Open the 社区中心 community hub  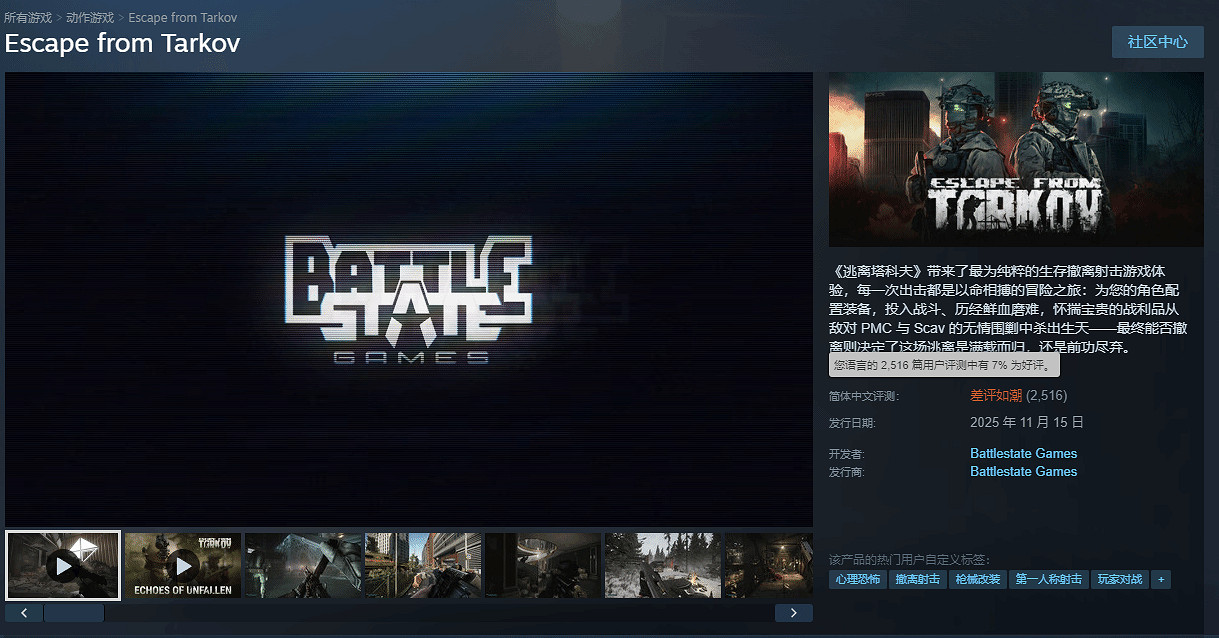pos(1157,42)
